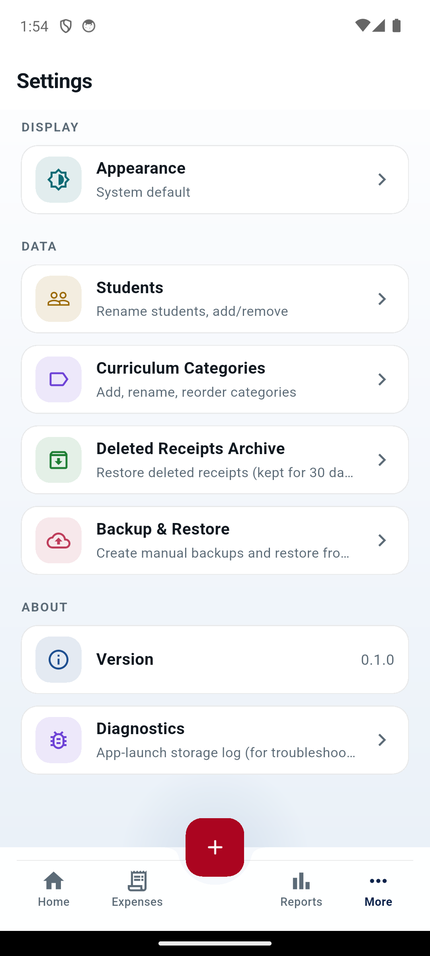Tap the Curriculum Categories tag icon
Screen dimensions: 430x956
(59, 379)
